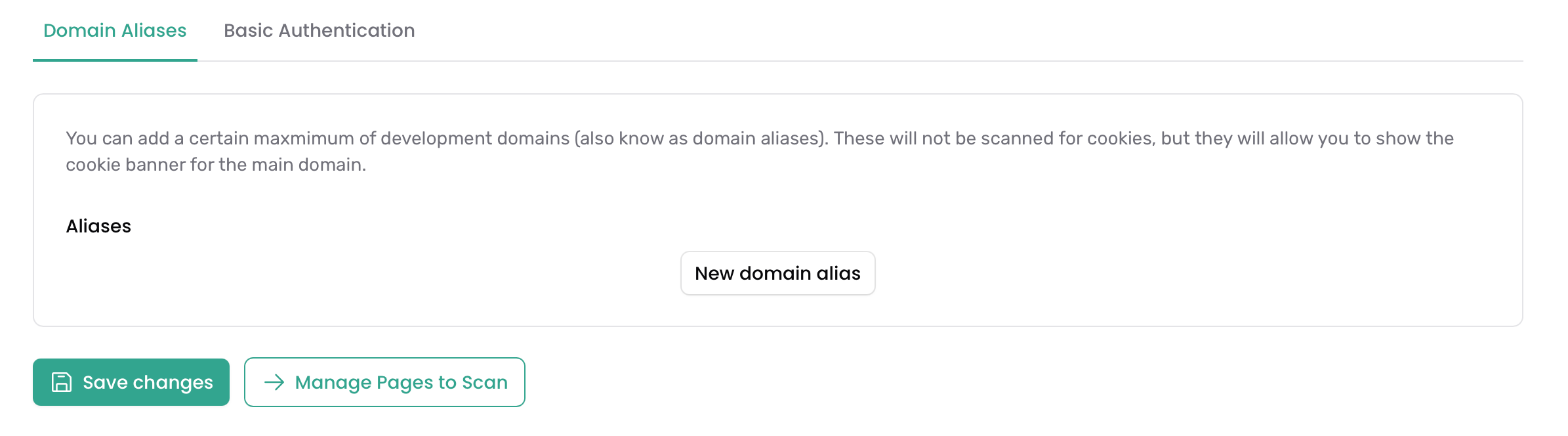Click the floppy disk save icon

pyautogui.click(x=62, y=382)
